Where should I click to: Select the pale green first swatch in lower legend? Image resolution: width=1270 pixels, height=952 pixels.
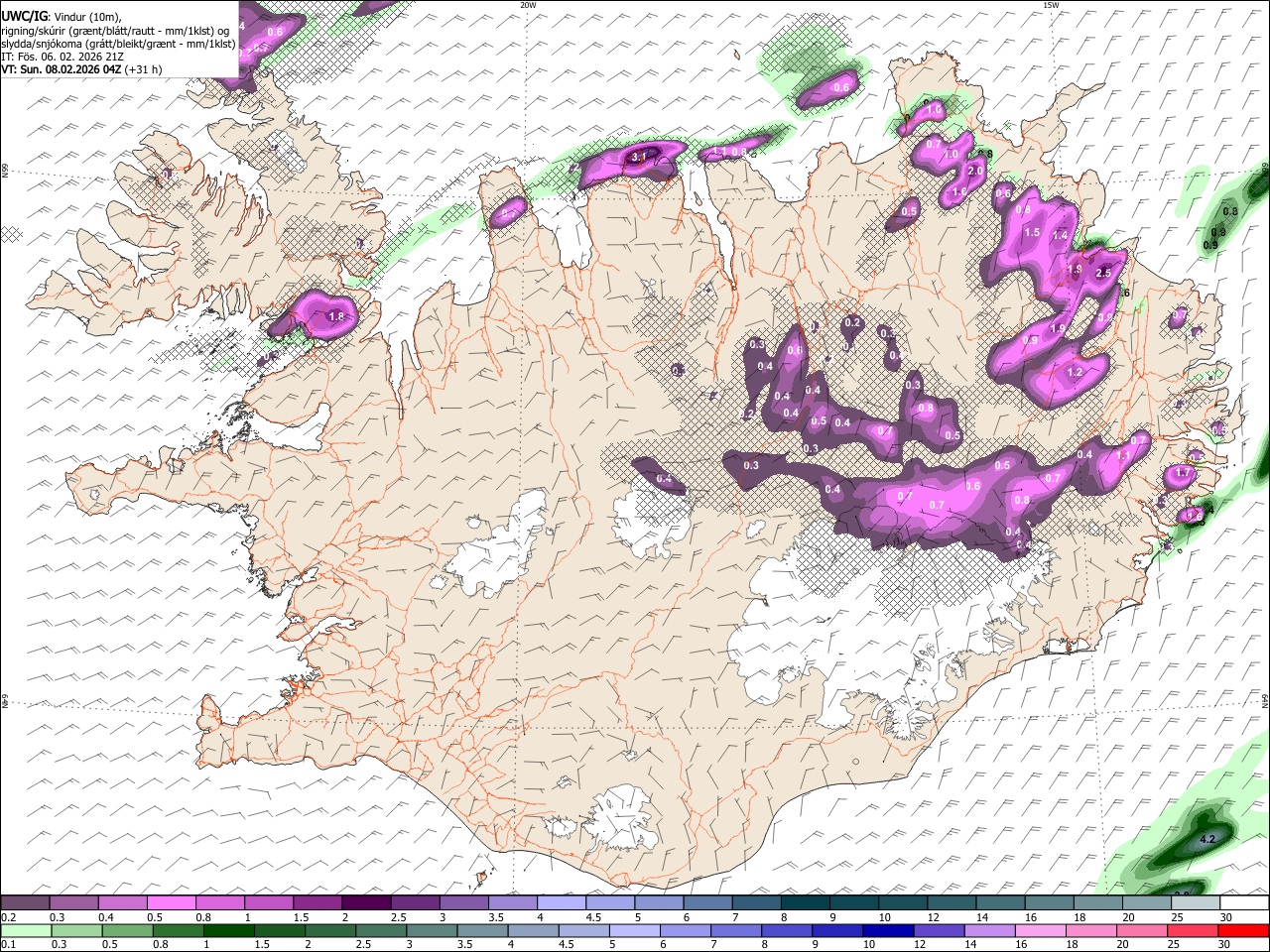coord(26,930)
